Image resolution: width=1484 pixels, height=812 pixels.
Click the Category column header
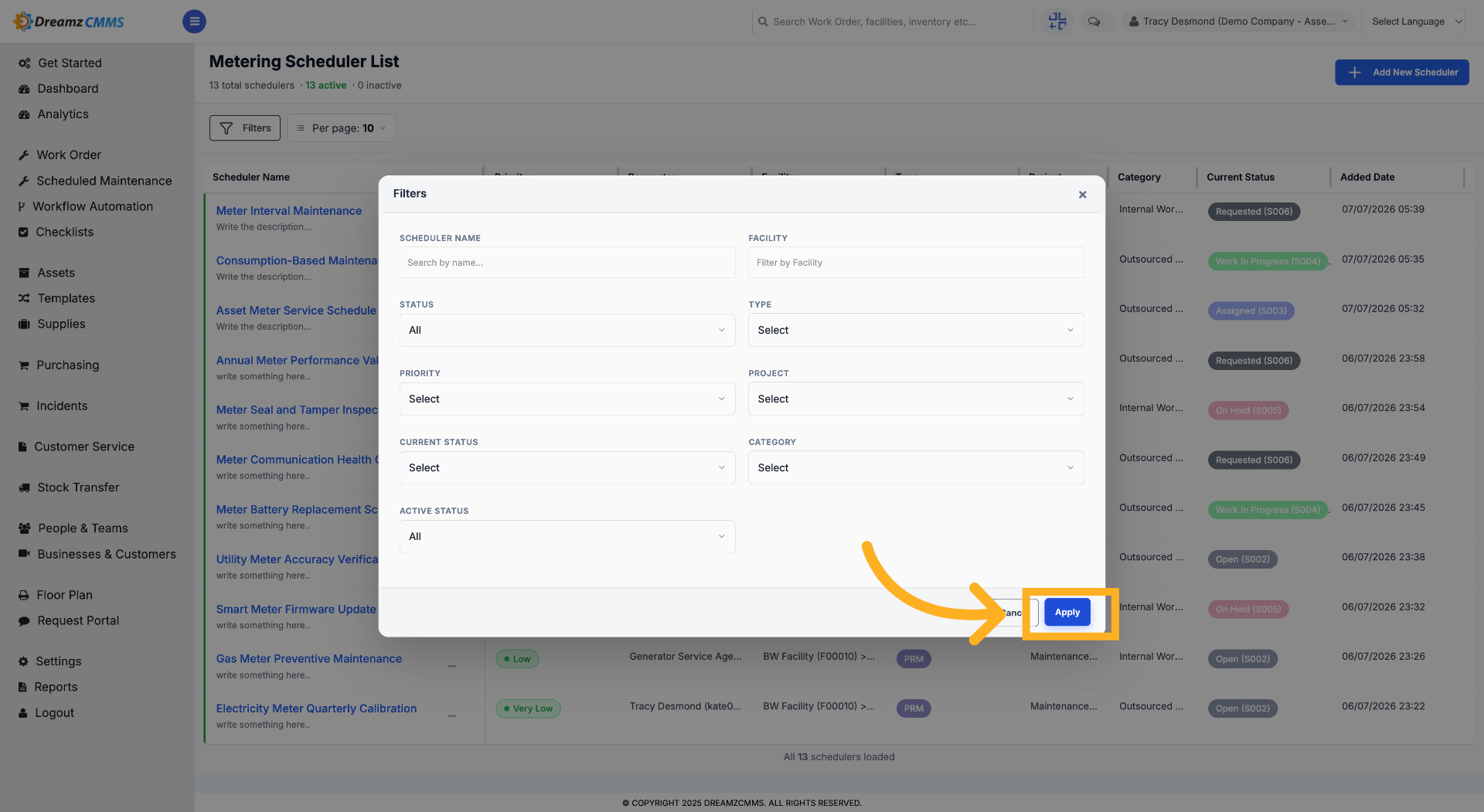click(1139, 177)
